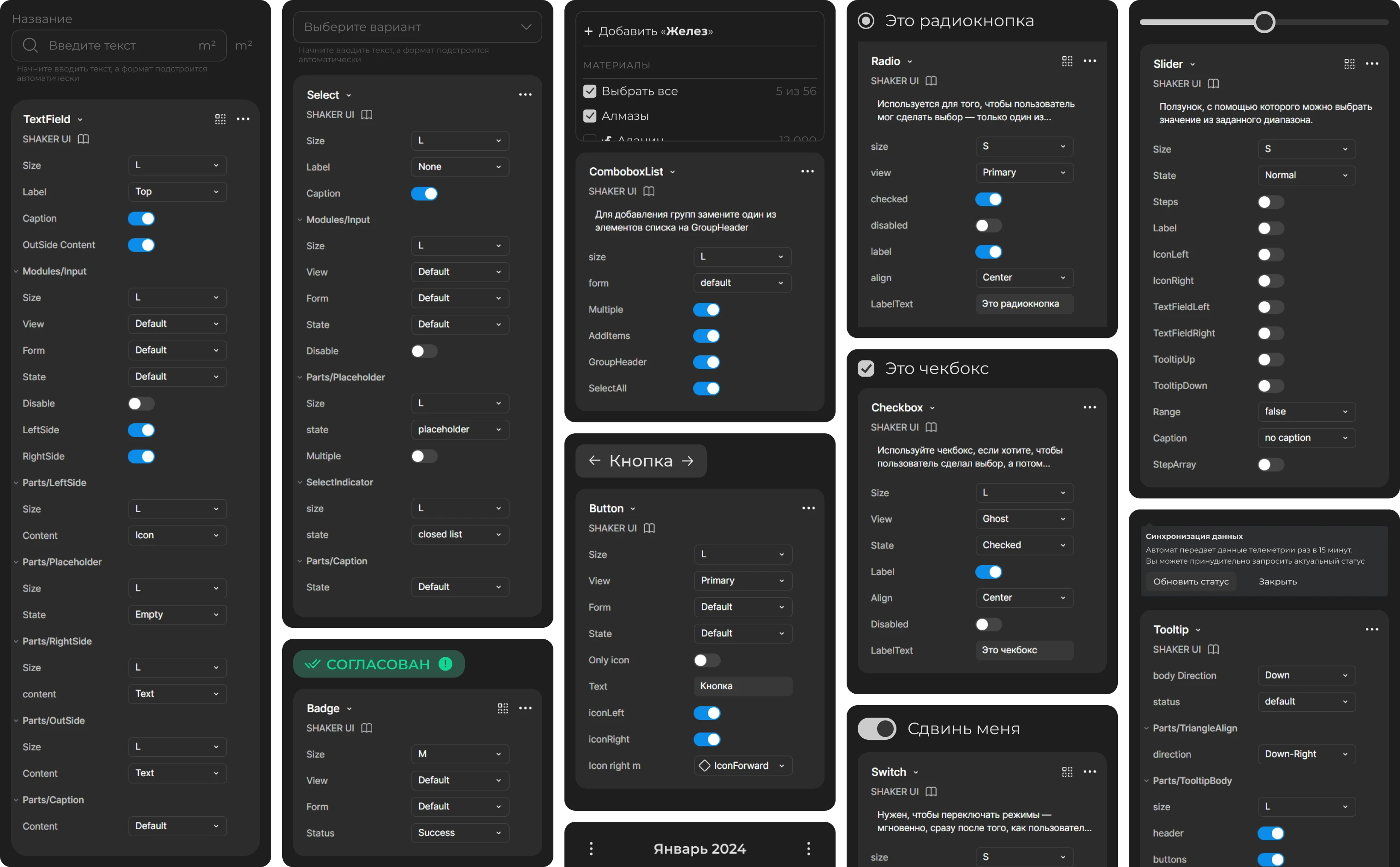Click the Обновить статус button
The width and height of the screenshot is (1400, 867).
(1191, 581)
